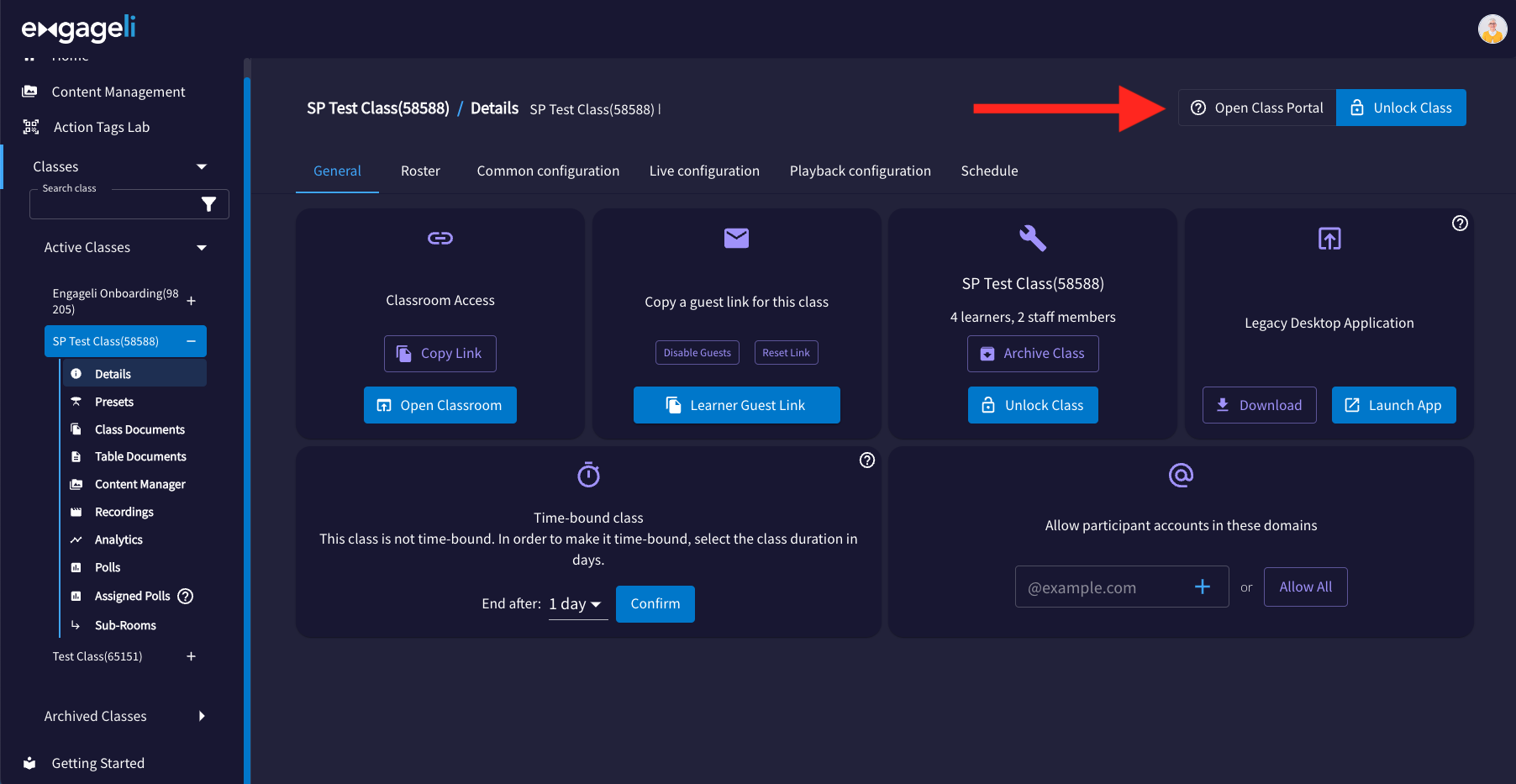Click the Allow All domains button

coord(1306,587)
